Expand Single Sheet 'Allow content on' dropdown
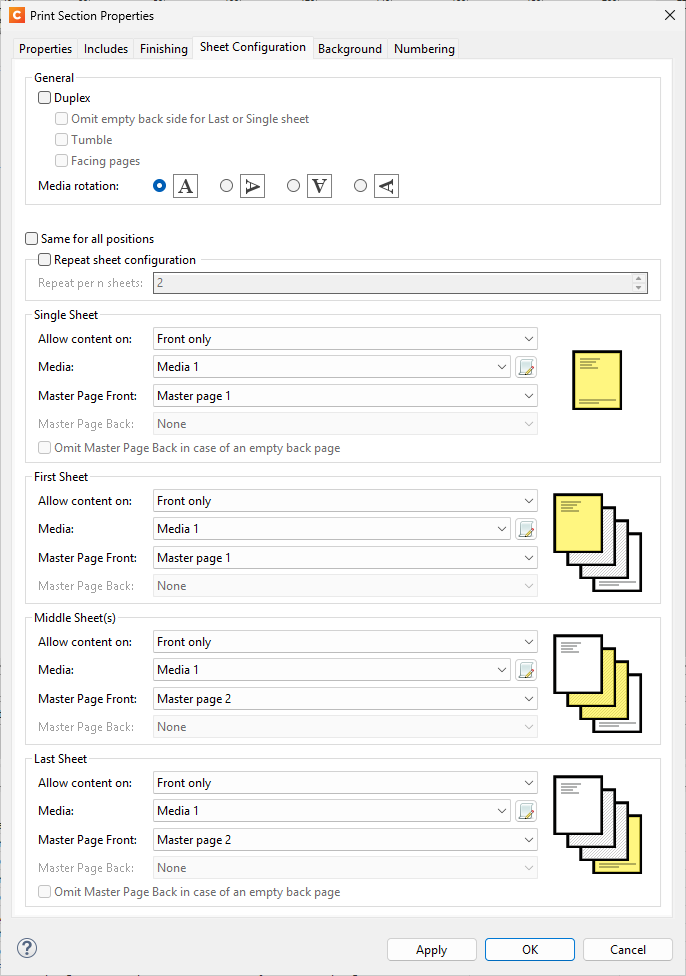Viewport: 686px width, 976px height. point(345,339)
